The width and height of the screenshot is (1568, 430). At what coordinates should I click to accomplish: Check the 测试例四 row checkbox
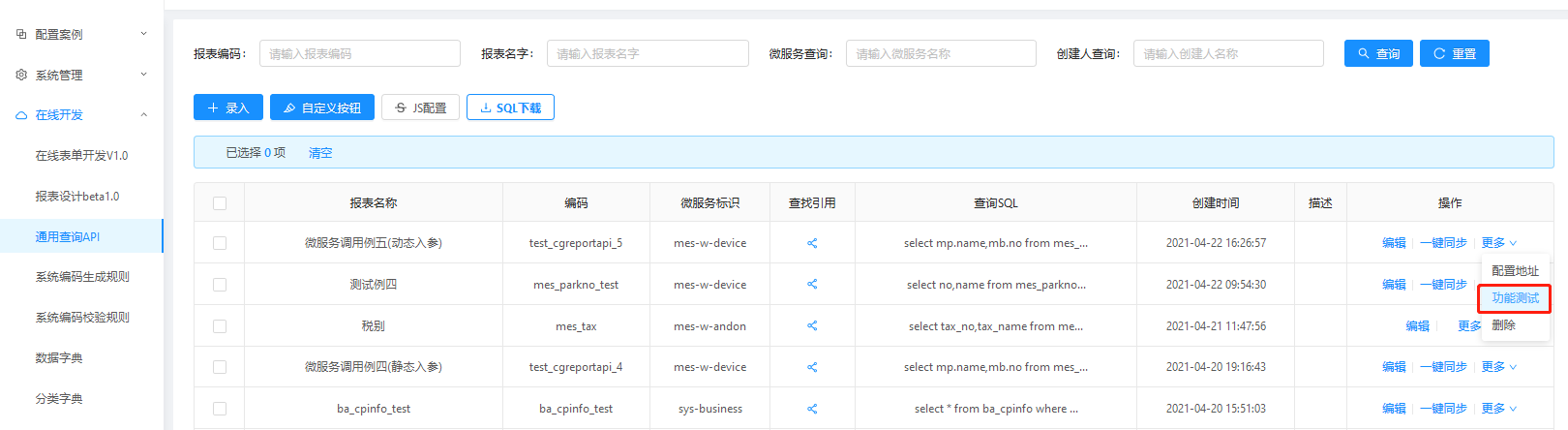coord(220,285)
